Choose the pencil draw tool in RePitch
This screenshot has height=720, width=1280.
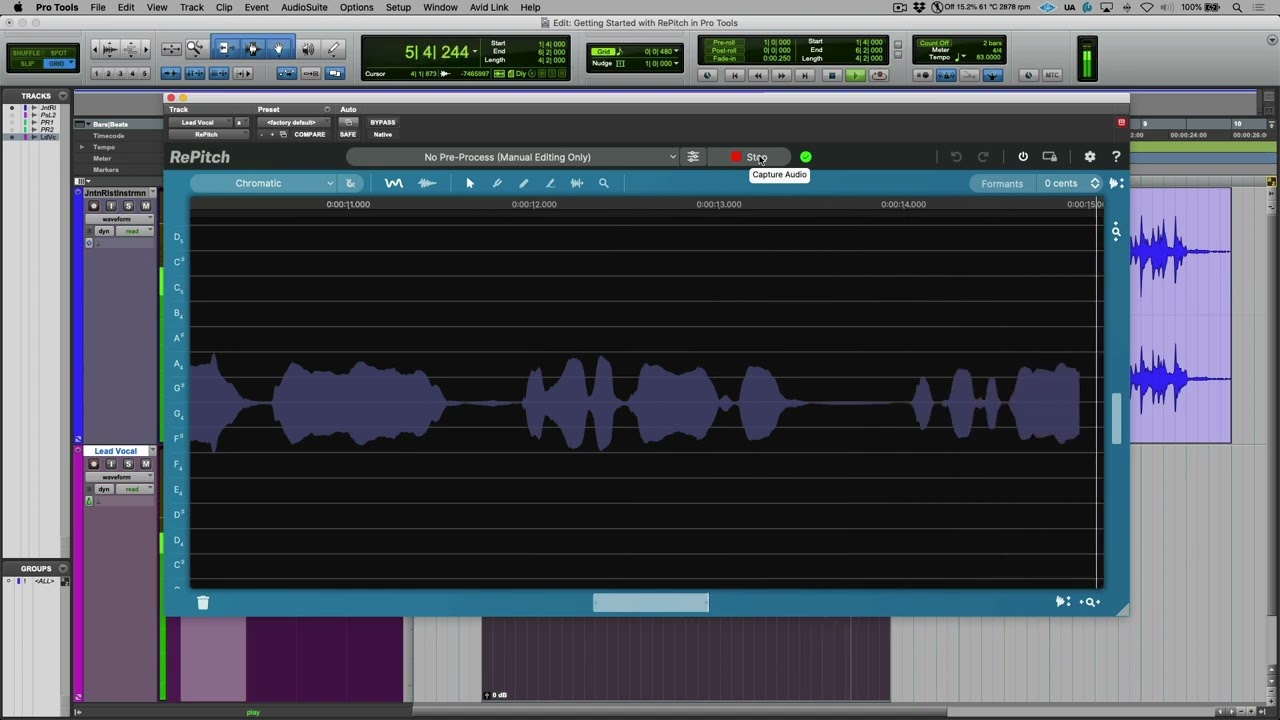[x=523, y=183]
